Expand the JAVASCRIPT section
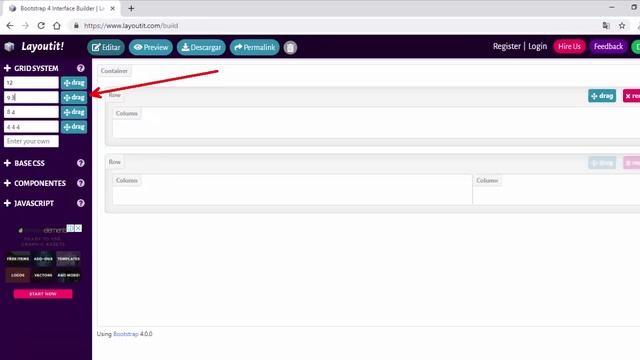Viewport: 640px width, 360px height. pyautogui.click(x=29, y=203)
